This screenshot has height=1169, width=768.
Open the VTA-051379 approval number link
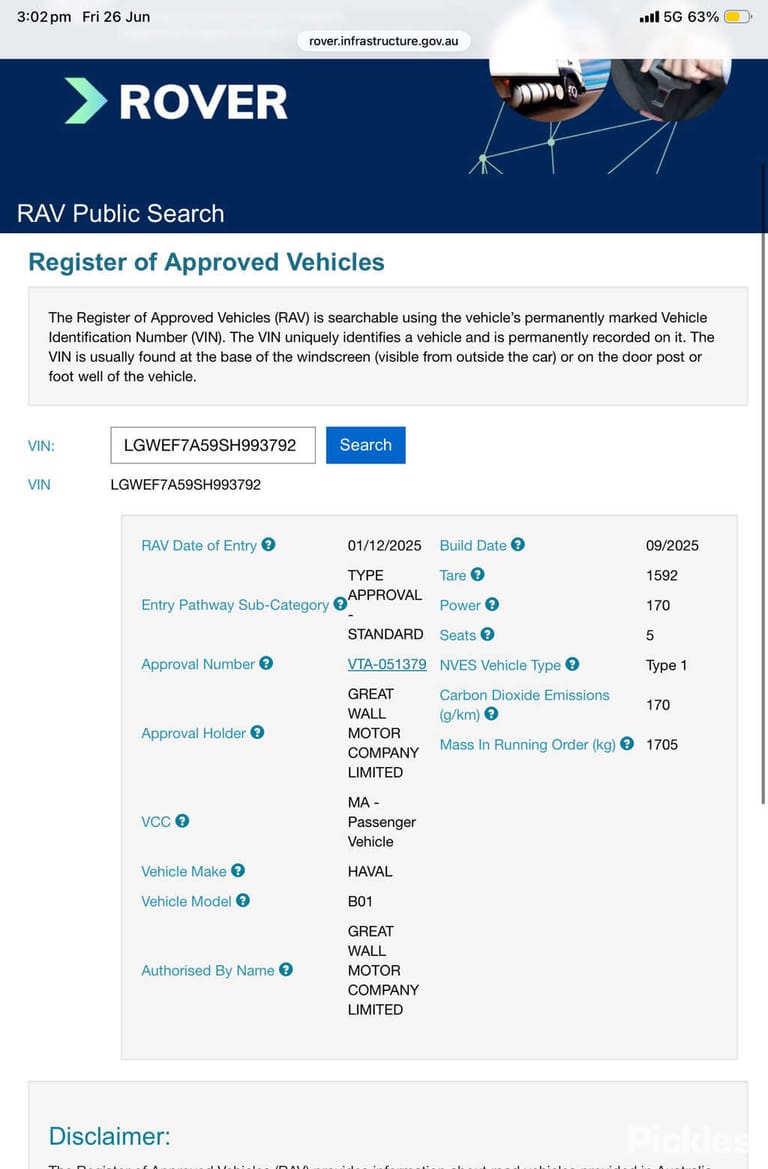(387, 664)
